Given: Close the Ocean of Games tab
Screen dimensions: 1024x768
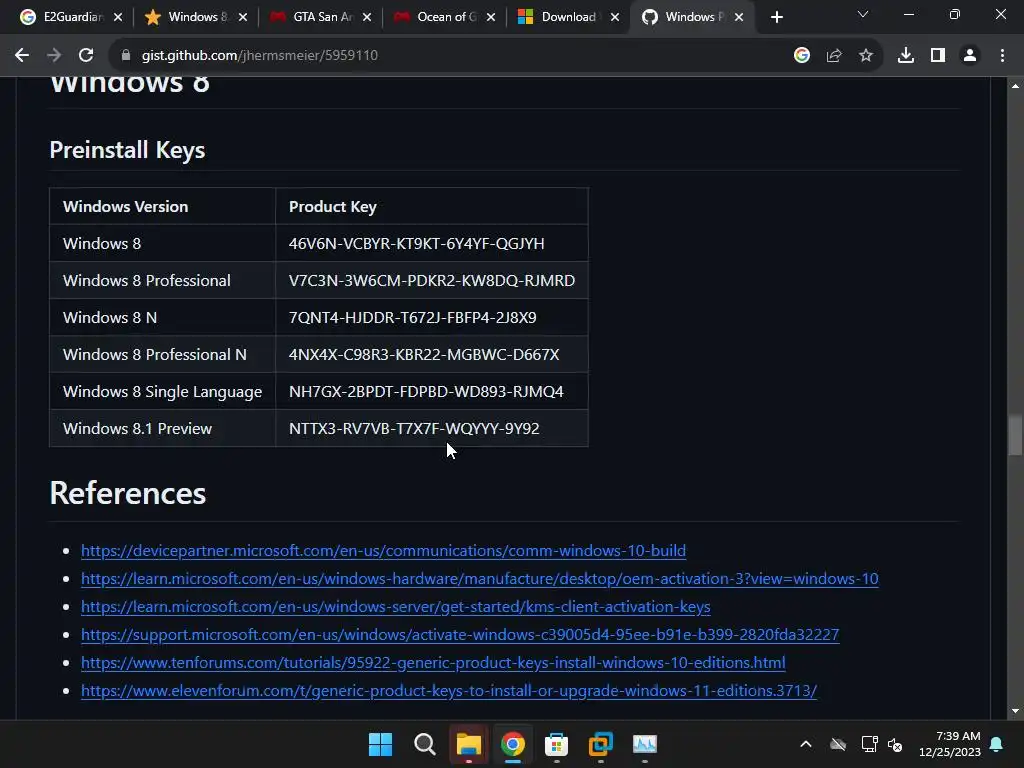Looking at the screenshot, I should [x=491, y=18].
